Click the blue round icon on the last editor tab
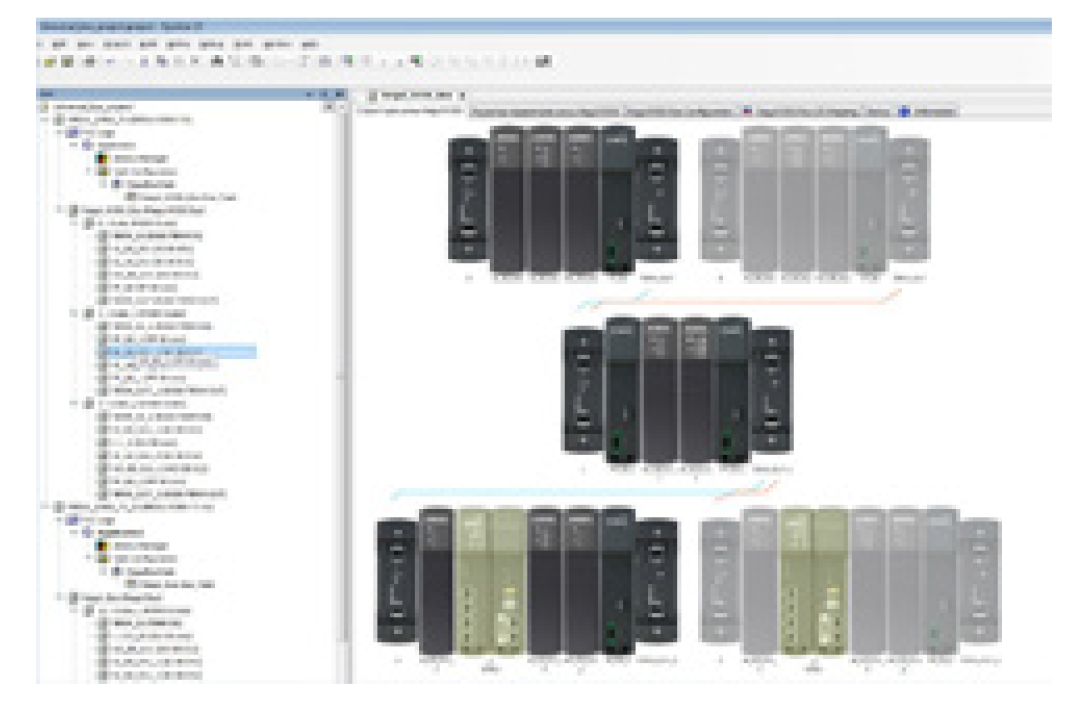 pos(904,111)
